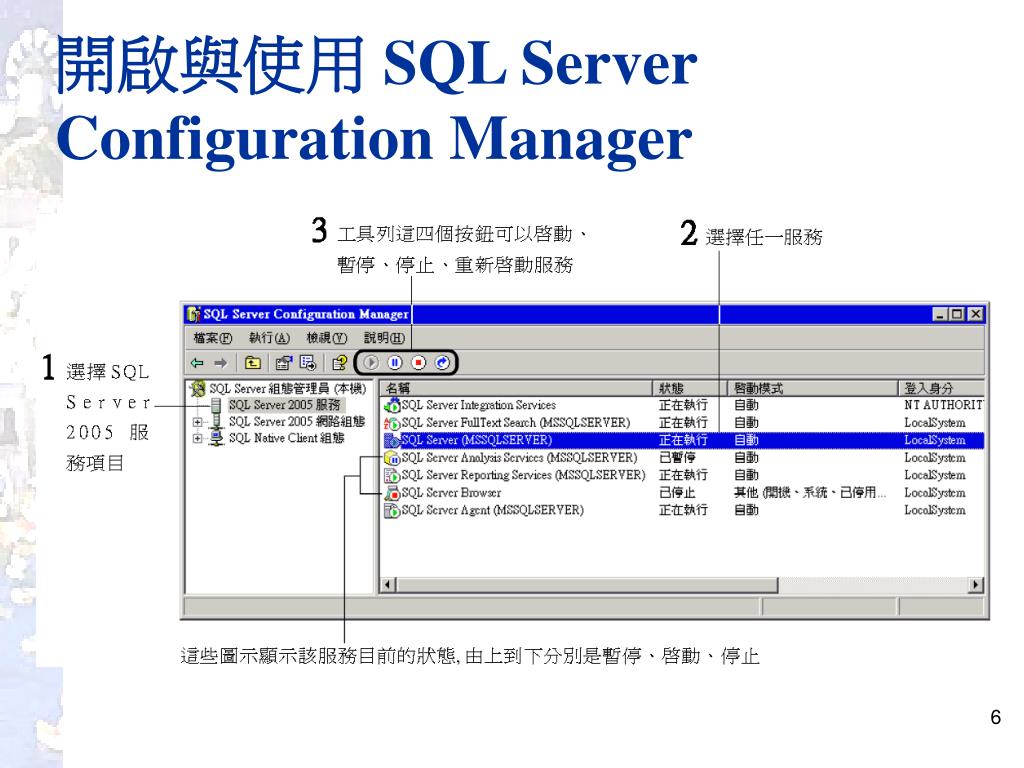Open the 檢視(V) menu
This screenshot has width=1024, height=768.
coord(327,338)
